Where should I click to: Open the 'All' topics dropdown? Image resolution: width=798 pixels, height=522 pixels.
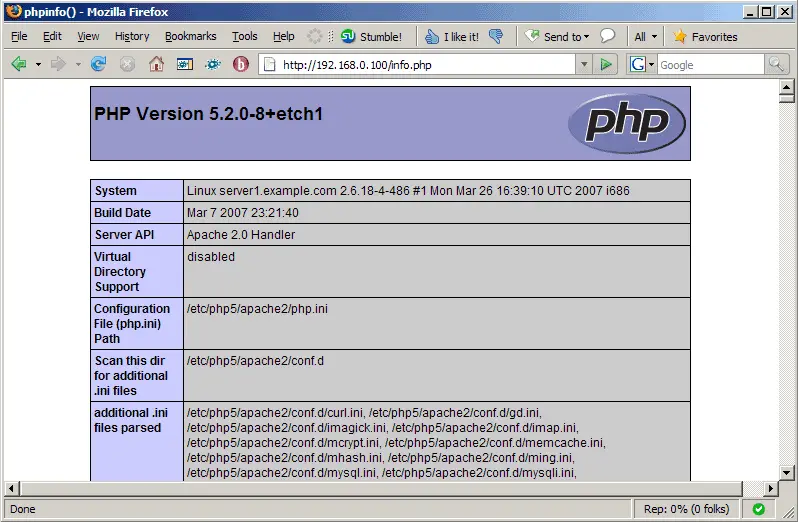click(x=645, y=37)
